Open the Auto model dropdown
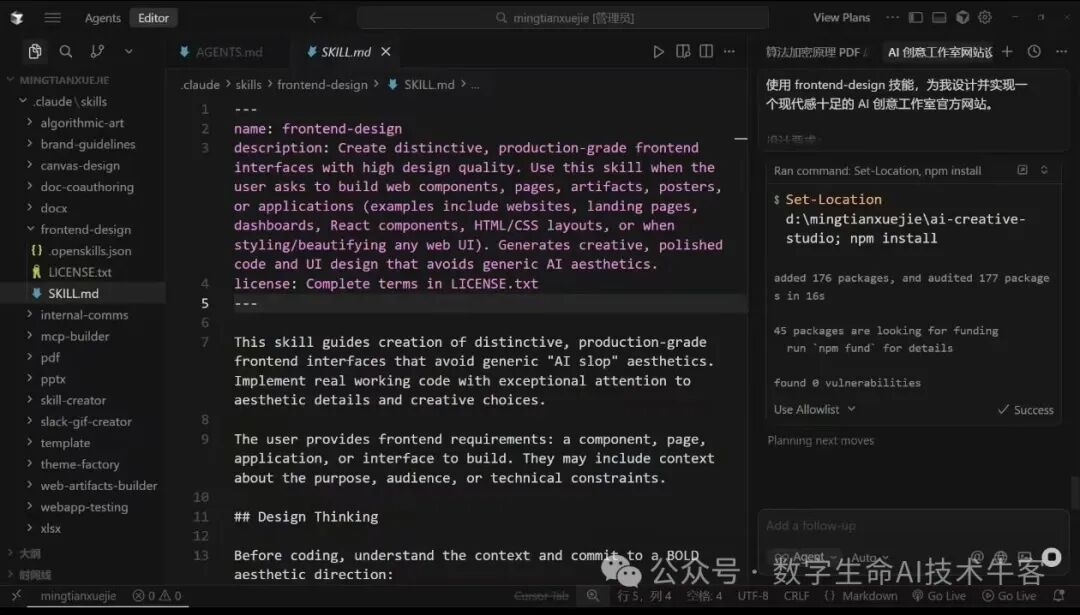1080x615 pixels. 870,556
